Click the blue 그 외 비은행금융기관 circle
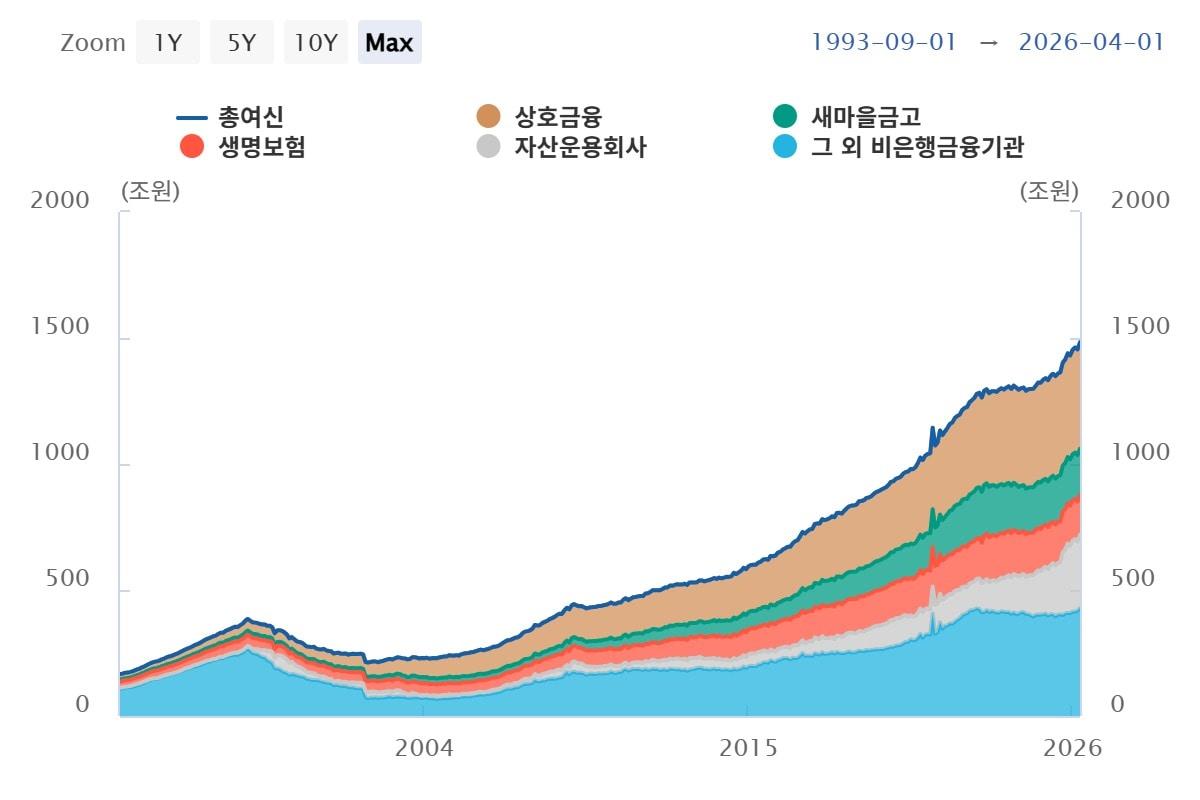The width and height of the screenshot is (1200, 800). pos(785,147)
